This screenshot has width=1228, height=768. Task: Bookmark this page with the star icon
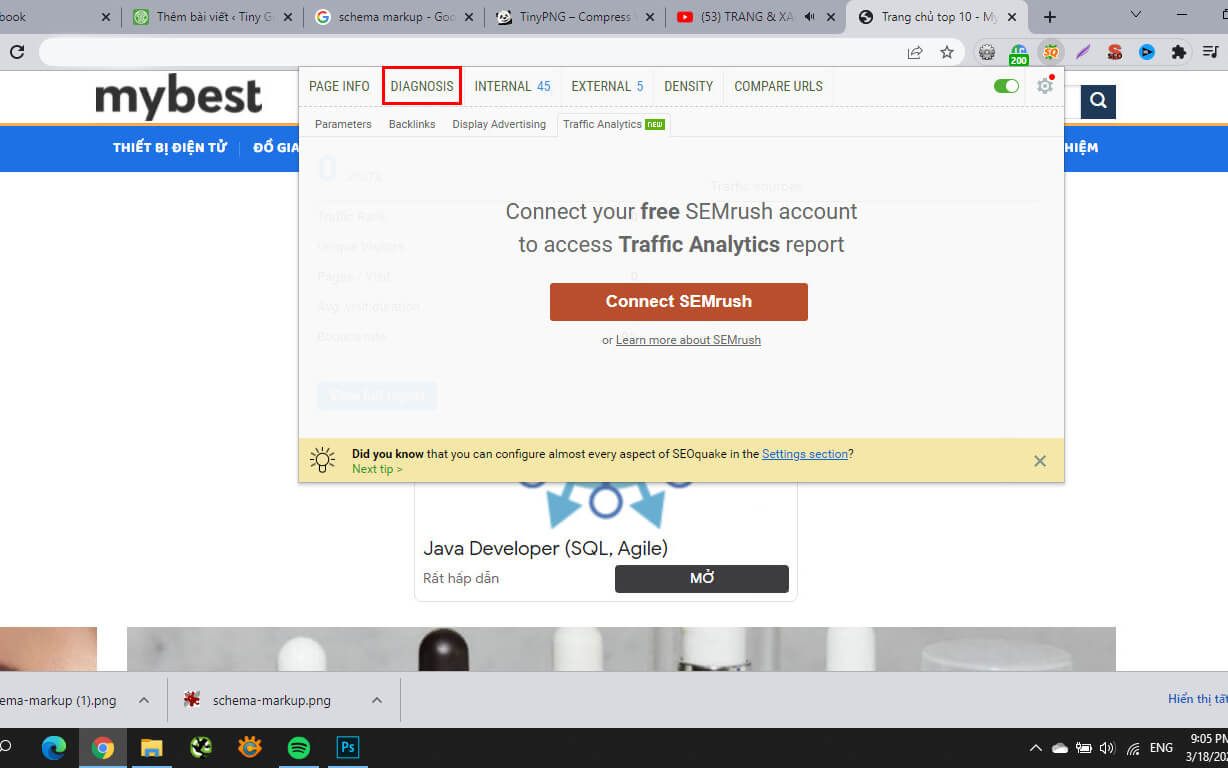(x=946, y=52)
